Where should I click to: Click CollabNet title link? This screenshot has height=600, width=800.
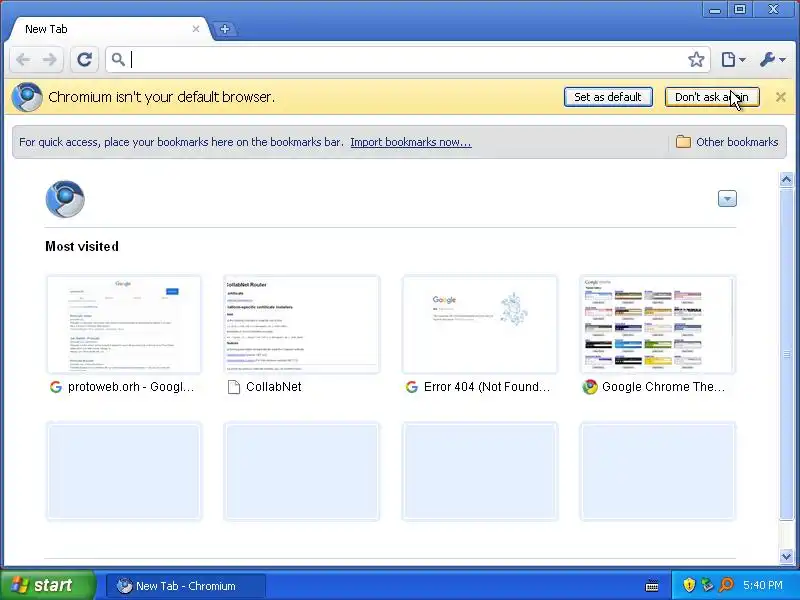point(273,387)
